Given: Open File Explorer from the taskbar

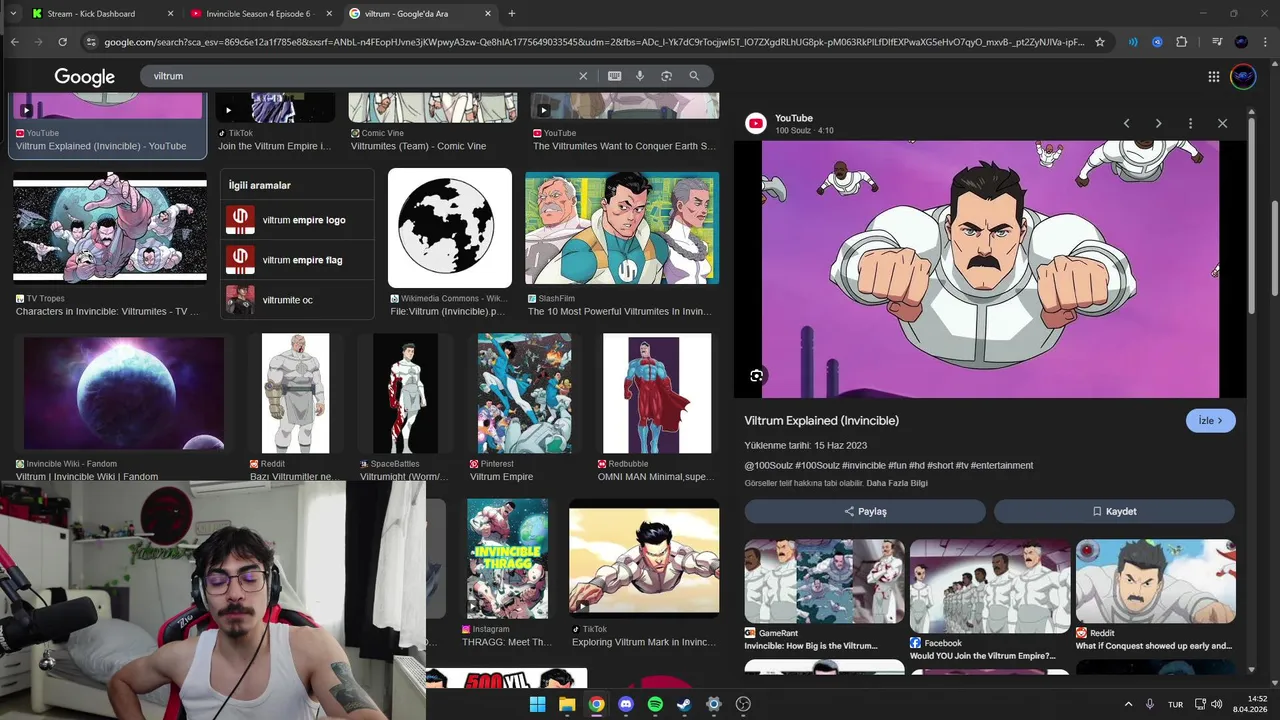Looking at the screenshot, I should (567, 704).
